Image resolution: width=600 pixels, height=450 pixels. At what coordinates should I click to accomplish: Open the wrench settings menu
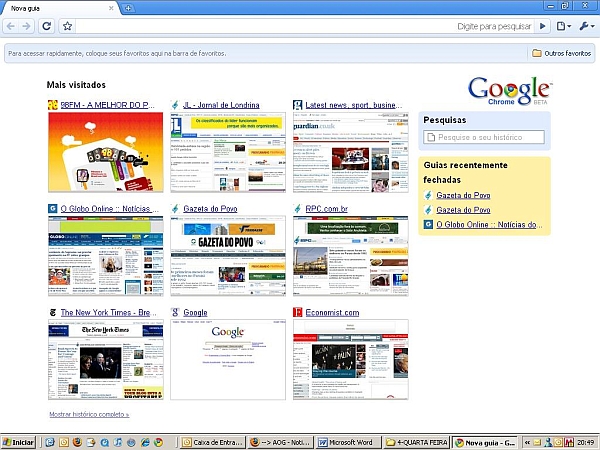[x=585, y=26]
